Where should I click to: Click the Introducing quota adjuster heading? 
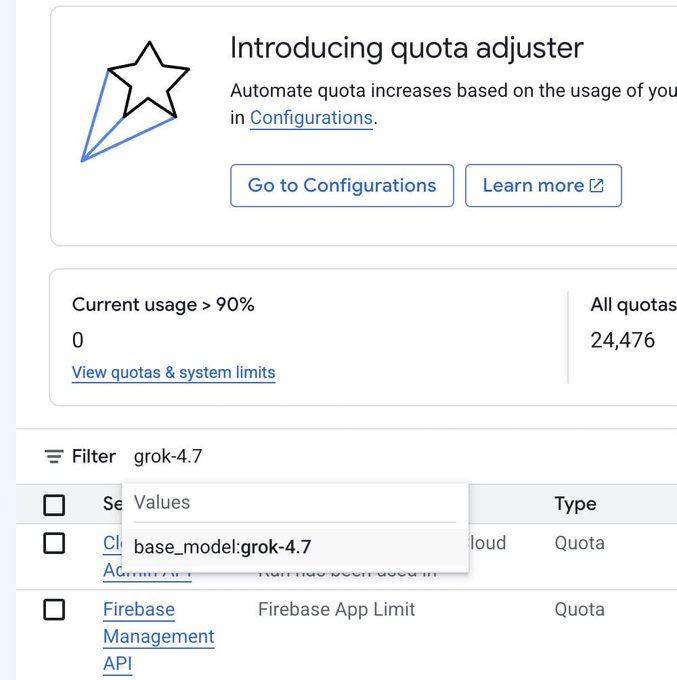pos(407,49)
